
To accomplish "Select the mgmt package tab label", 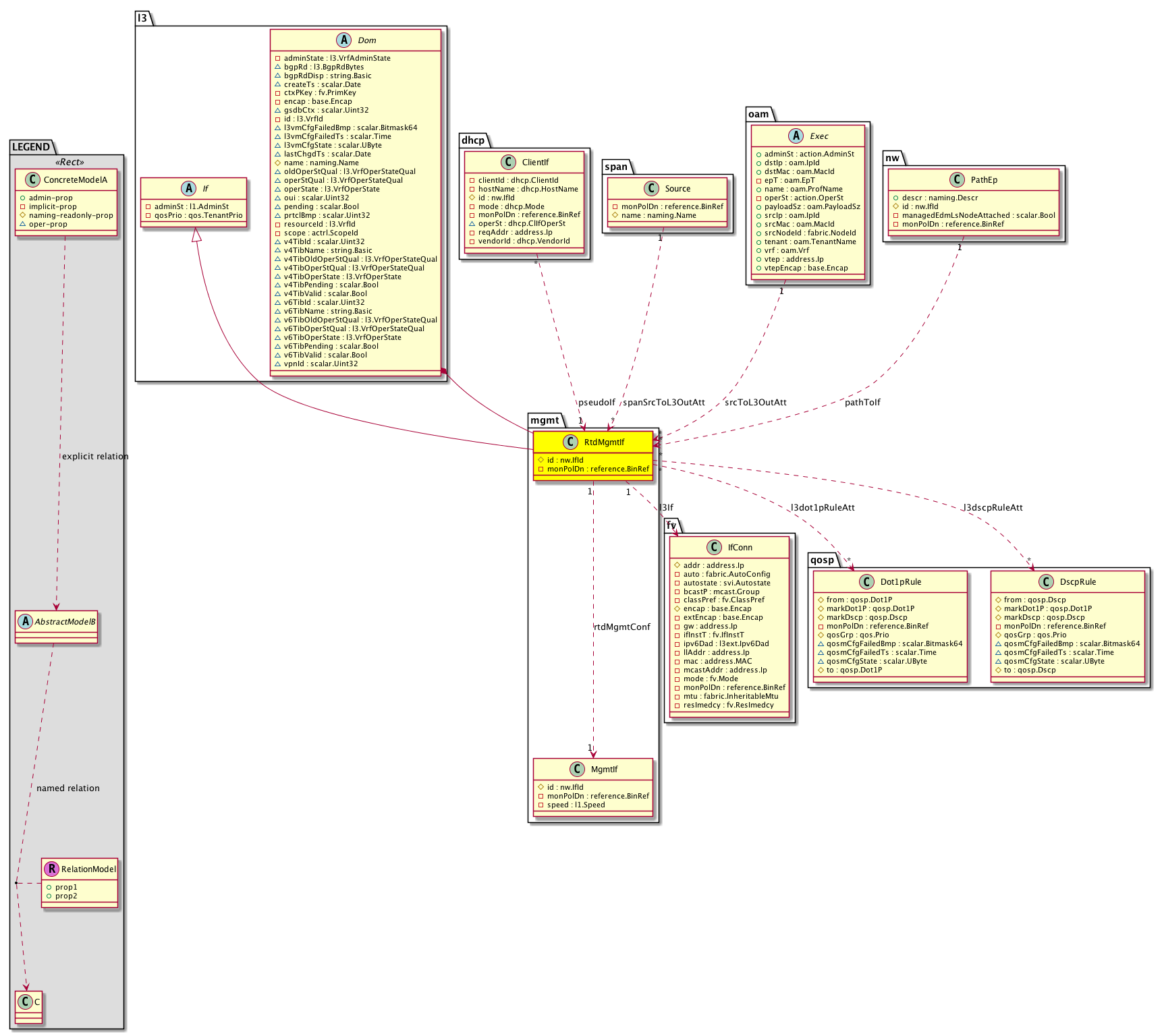I will coord(545,420).
